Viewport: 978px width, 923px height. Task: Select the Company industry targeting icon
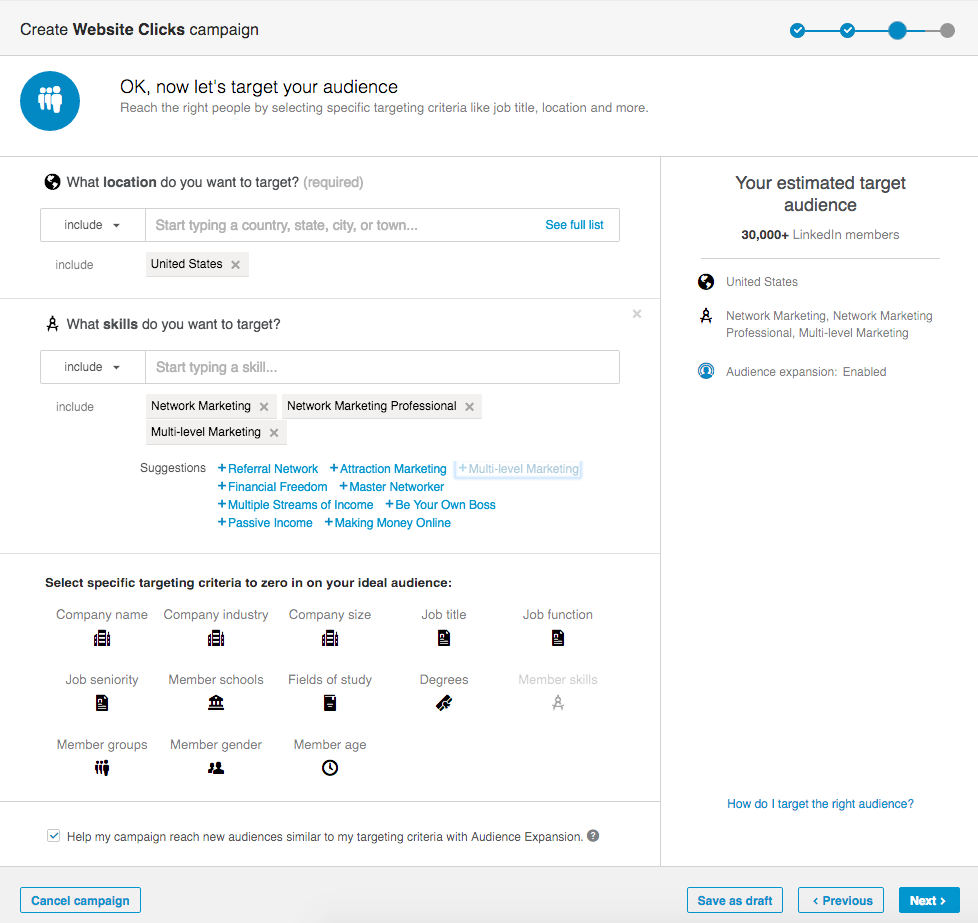click(x=216, y=638)
